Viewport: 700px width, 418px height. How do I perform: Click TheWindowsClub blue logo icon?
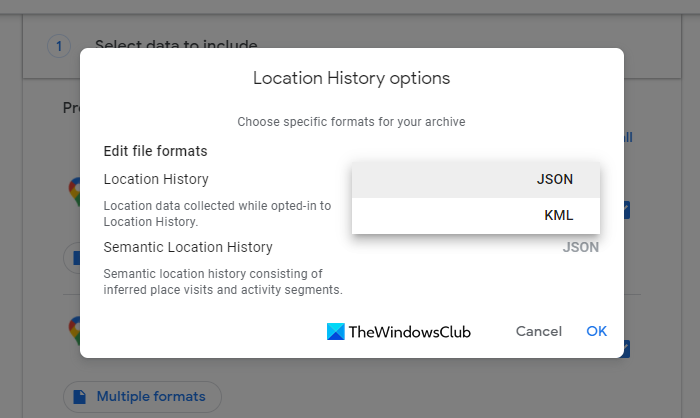click(x=336, y=331)
